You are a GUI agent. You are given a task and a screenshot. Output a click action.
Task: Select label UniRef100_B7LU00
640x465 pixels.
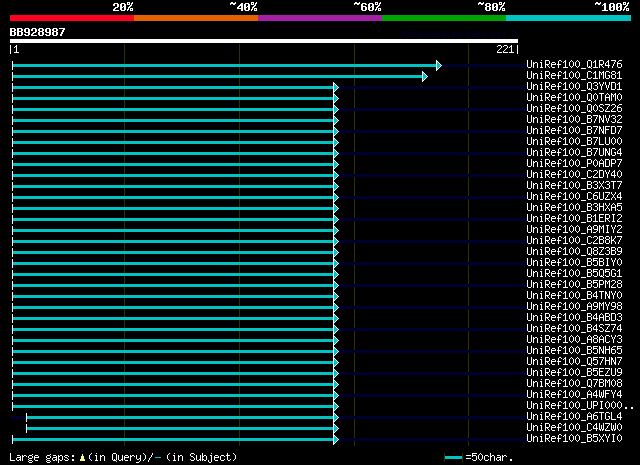tap(574, 141)
